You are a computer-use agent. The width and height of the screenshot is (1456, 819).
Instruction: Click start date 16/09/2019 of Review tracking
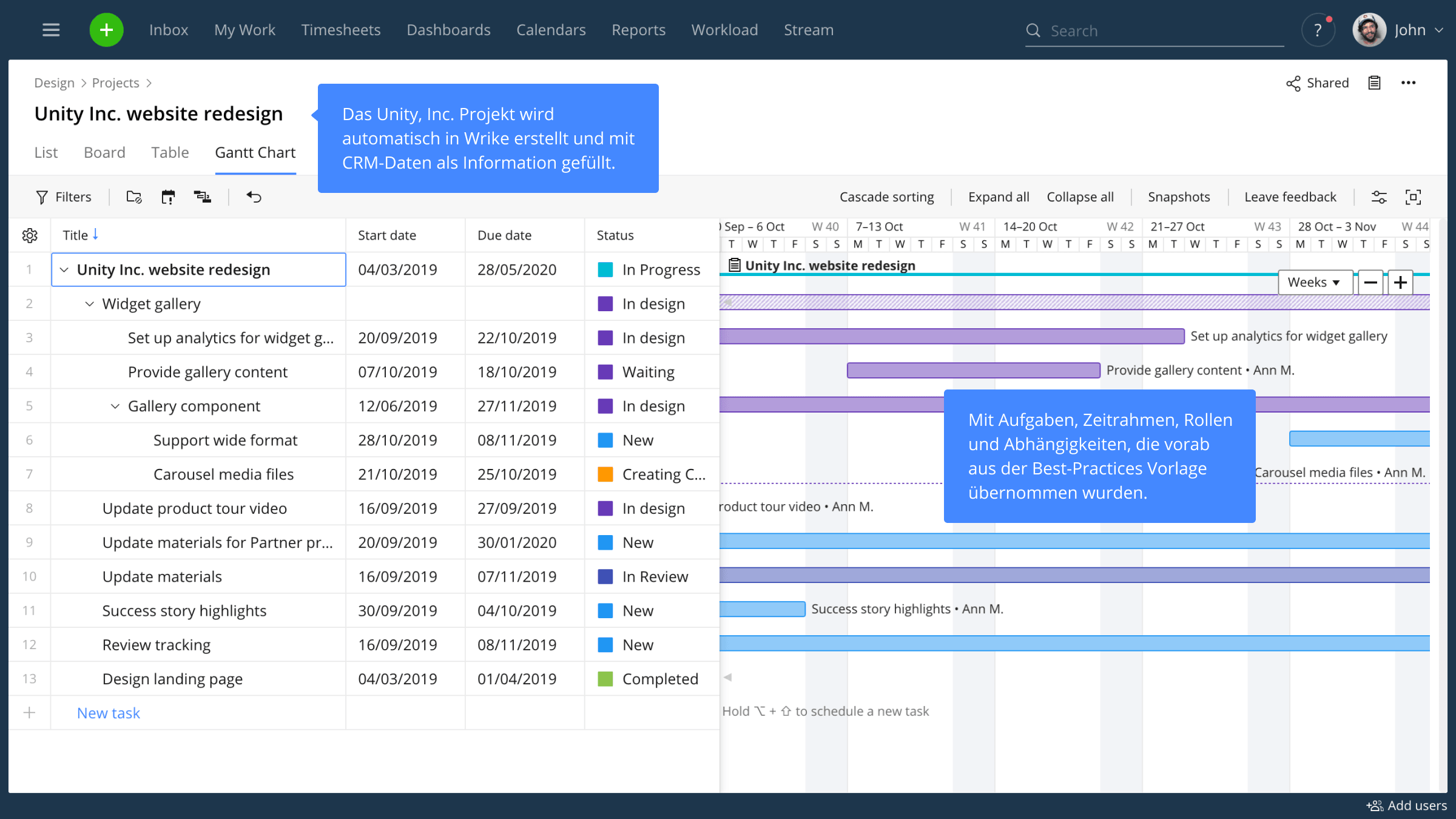pyautogui.click(x=397, y=645)
